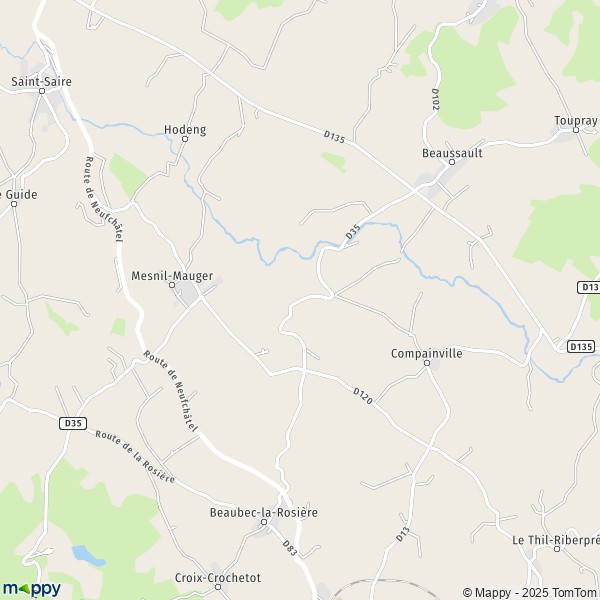
Task: Click the boxed D35 road shield
Action: (x=73, y=423)
